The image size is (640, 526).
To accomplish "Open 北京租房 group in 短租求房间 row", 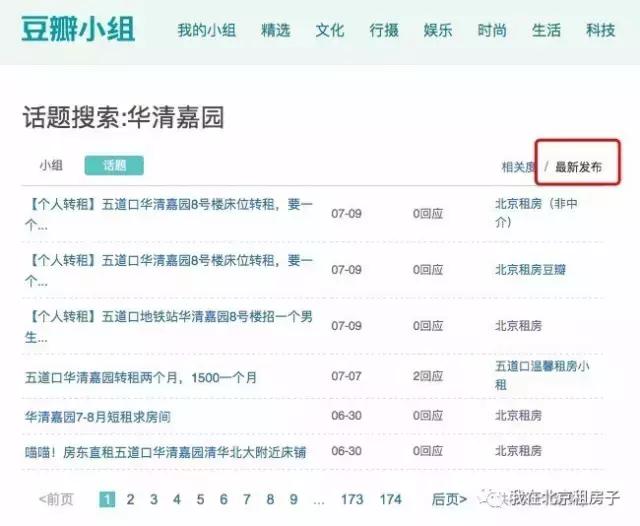I will click(x=518, y=415).
